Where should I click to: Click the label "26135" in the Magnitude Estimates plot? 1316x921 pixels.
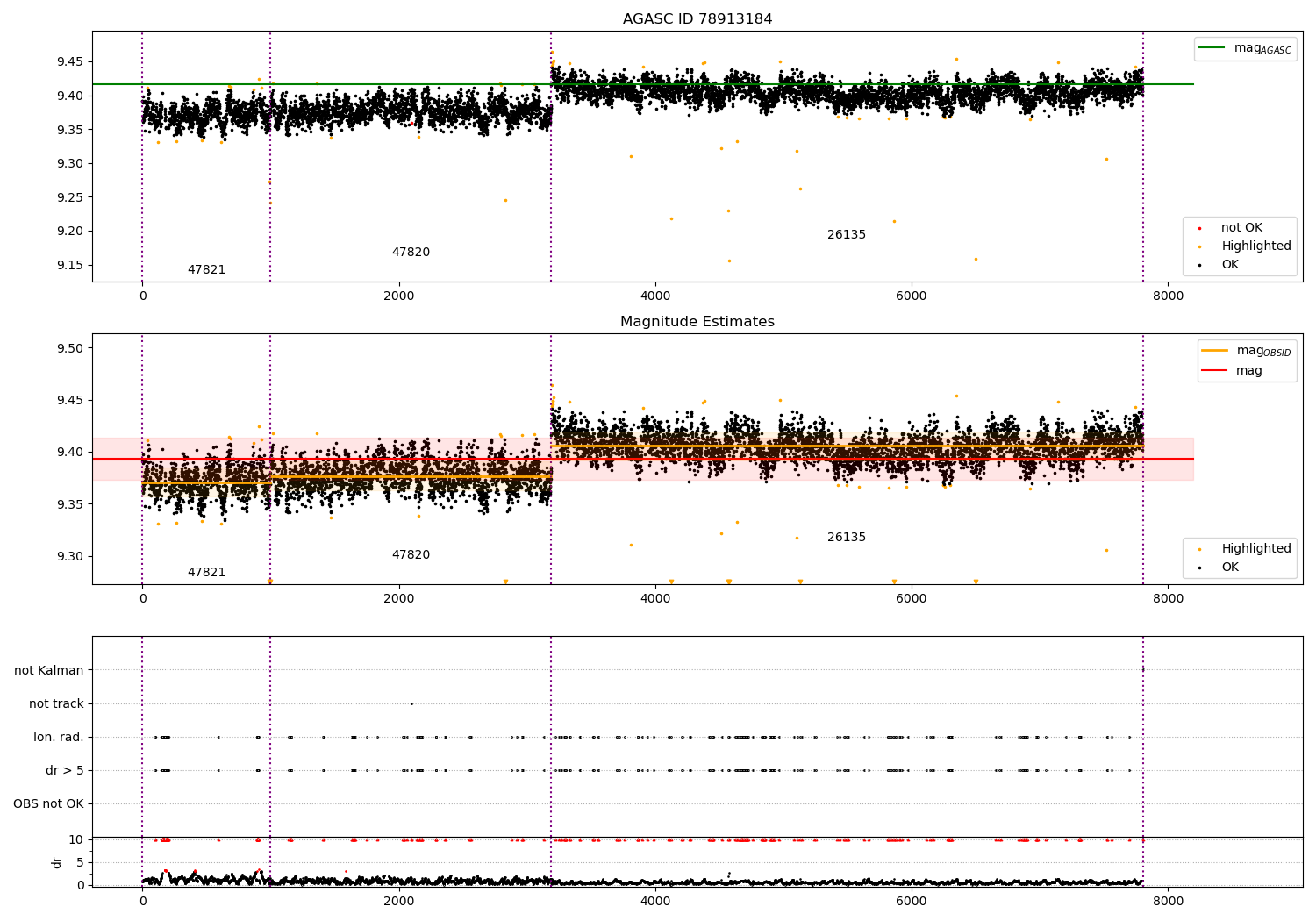847,538
